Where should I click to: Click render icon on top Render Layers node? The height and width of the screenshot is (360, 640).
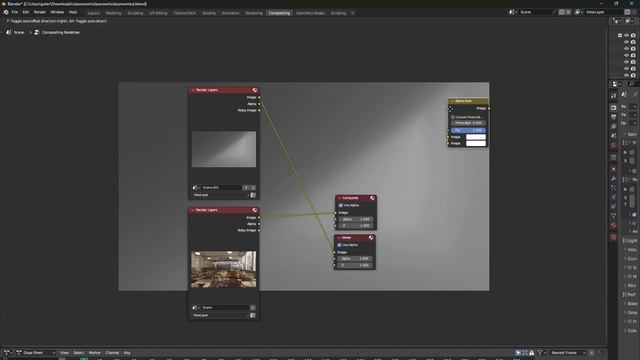coord(255,90)
